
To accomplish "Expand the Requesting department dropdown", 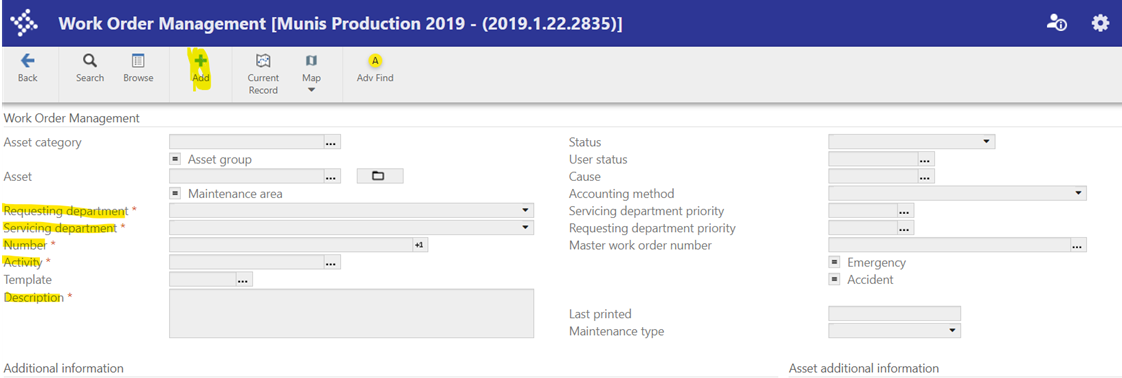I will pyautogui.click(x=351, y=210).
